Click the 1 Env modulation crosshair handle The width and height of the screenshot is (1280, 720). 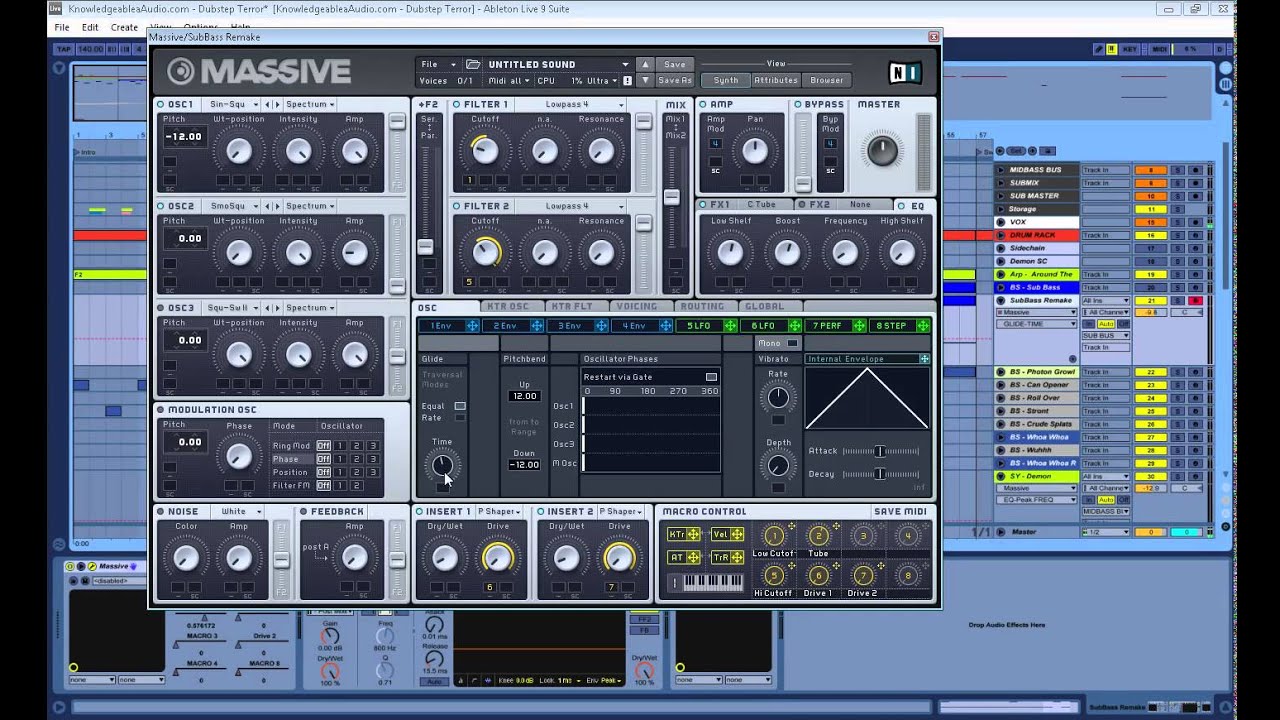click(x=472, y=326)
